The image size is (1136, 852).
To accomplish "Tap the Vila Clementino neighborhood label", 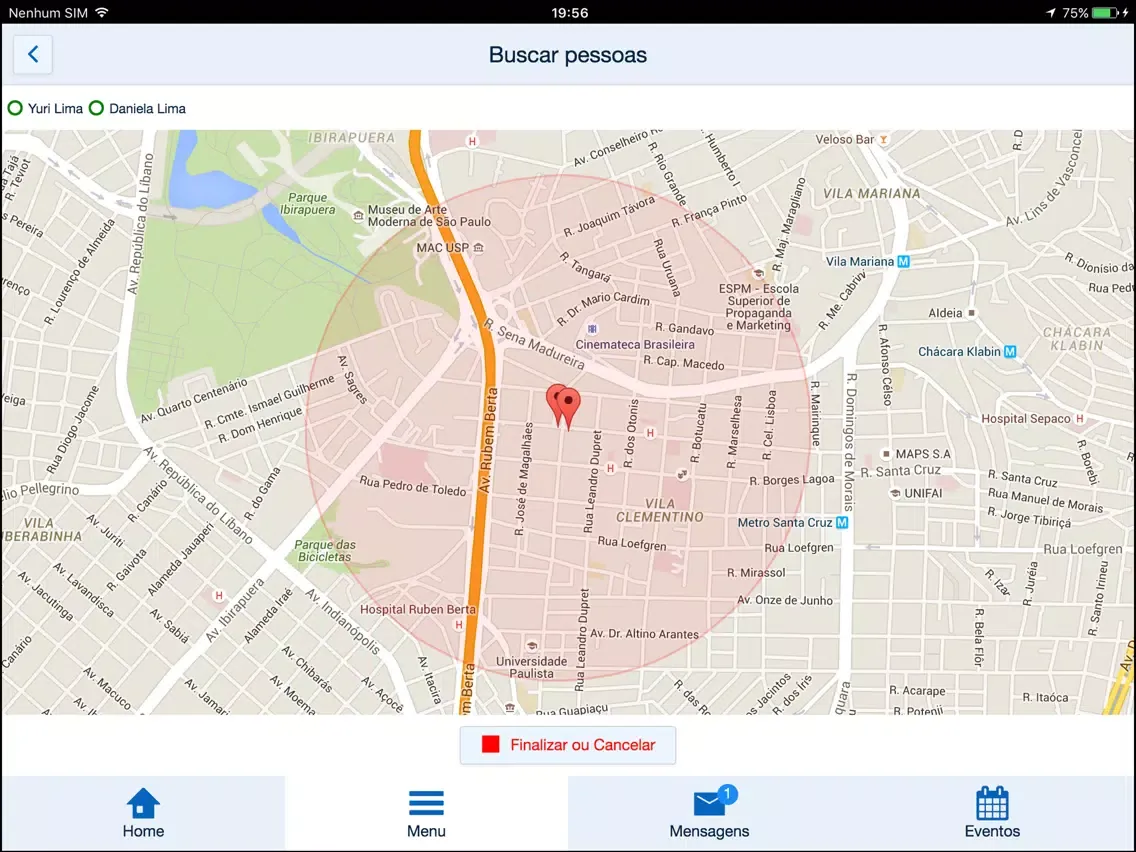I will [659, 510].
